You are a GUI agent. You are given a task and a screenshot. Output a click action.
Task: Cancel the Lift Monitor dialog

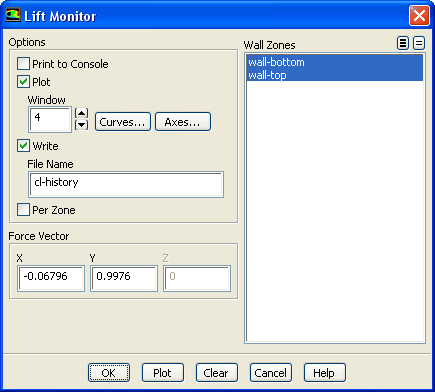[271, 373]
